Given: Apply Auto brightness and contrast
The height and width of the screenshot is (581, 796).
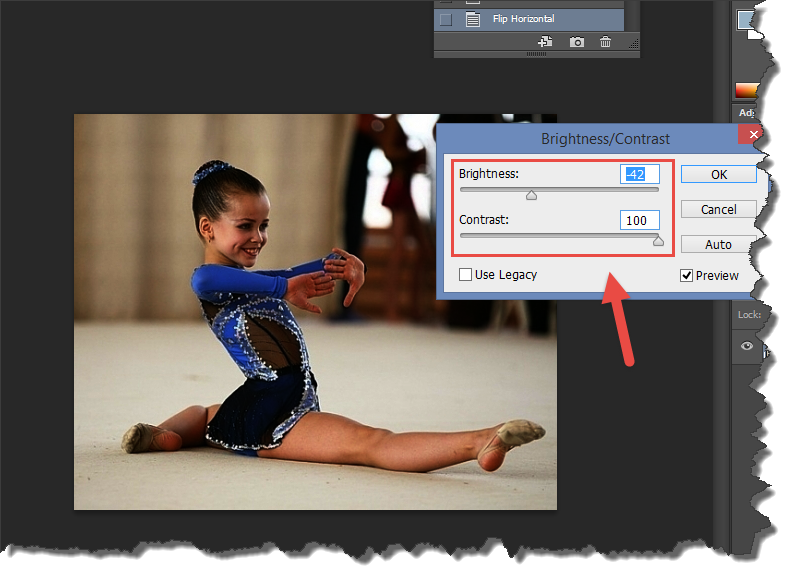Looking at the screenshot, I should [717, 244].
